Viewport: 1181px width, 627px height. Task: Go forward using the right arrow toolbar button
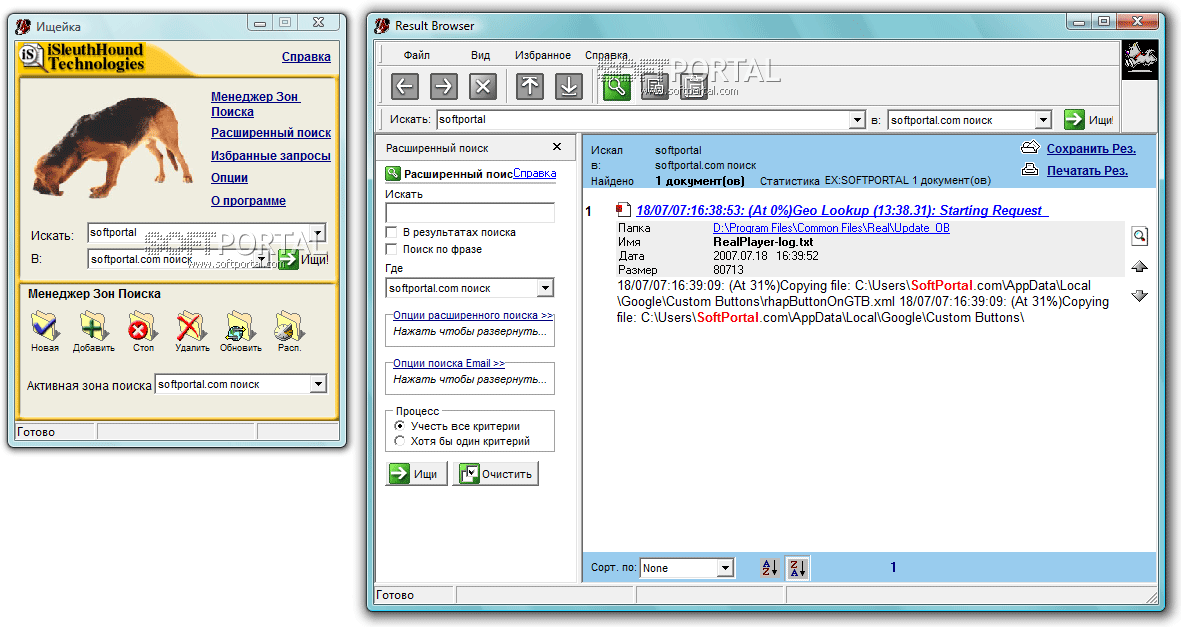(444, 86)
